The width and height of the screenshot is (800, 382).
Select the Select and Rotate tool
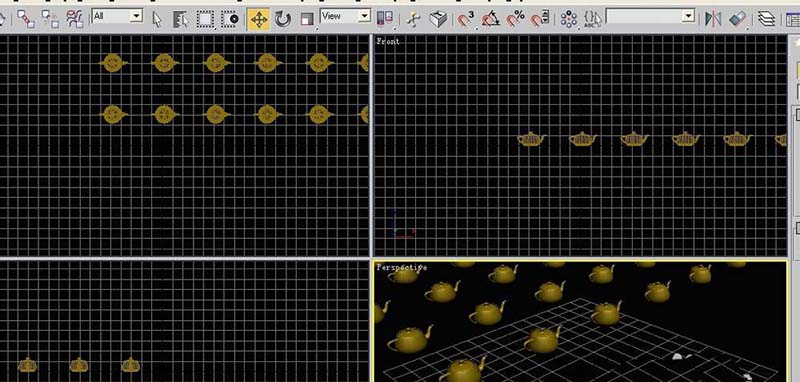(x=283, y=19)
